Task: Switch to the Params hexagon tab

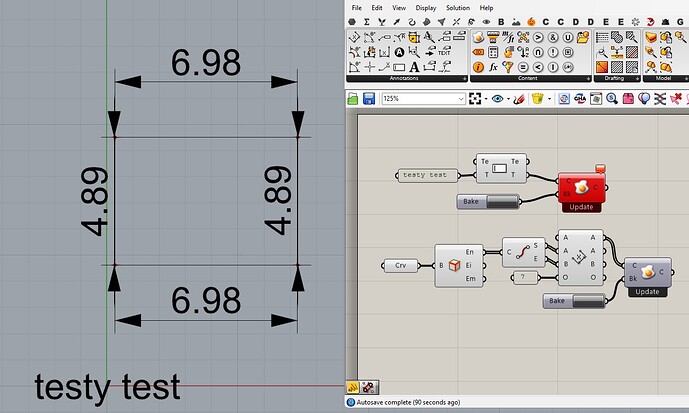Action: point(352,22)
